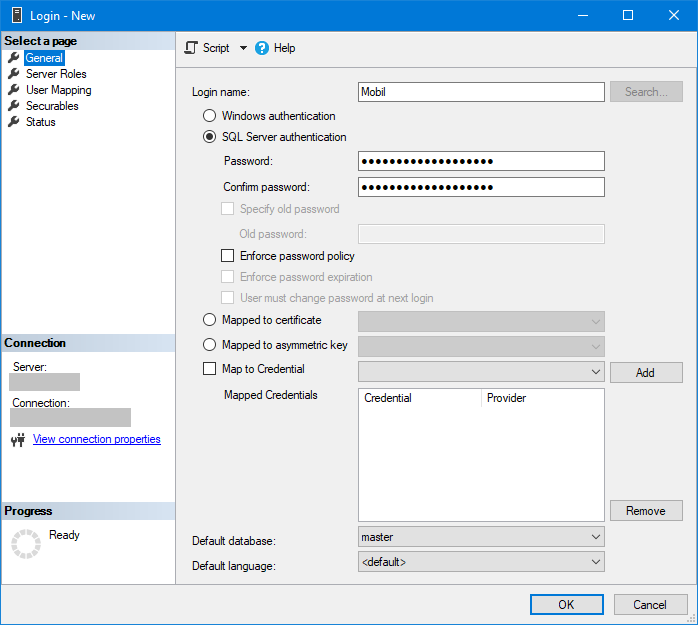
Task: Click the wrench icon beside Securables
Action: click(14, 106)
